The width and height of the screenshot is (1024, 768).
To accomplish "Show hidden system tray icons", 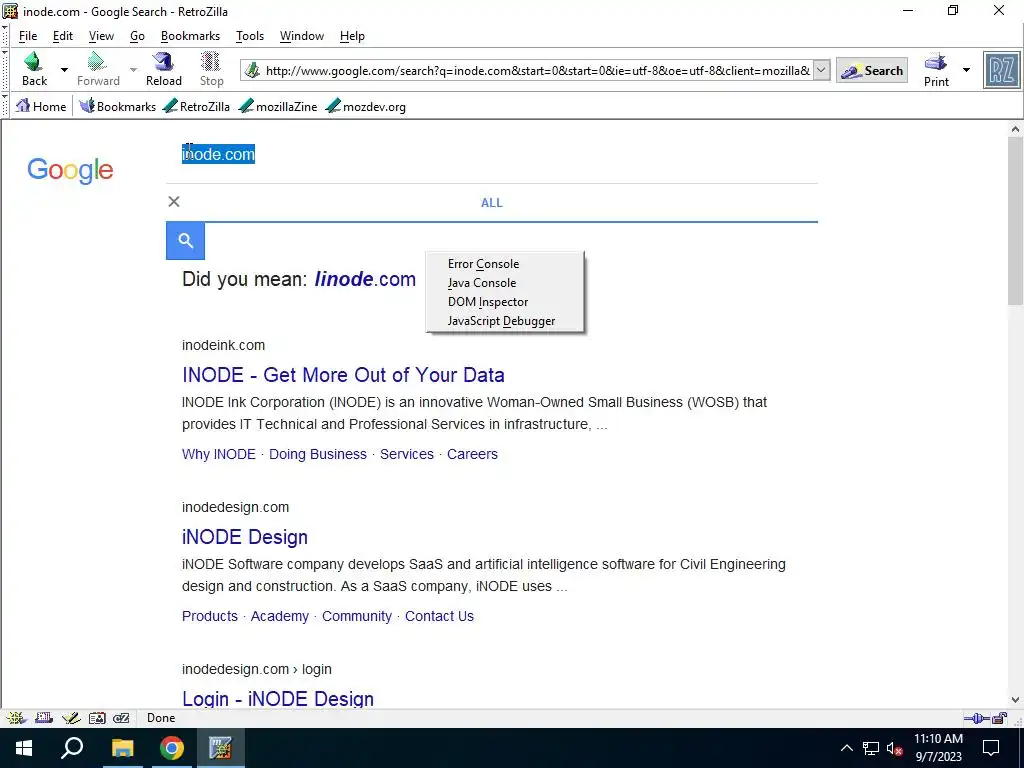I will tap(846, 748).
